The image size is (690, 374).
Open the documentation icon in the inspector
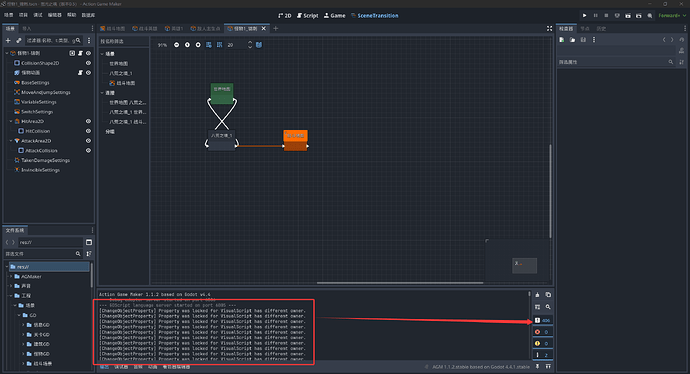(x=681, y=51)
